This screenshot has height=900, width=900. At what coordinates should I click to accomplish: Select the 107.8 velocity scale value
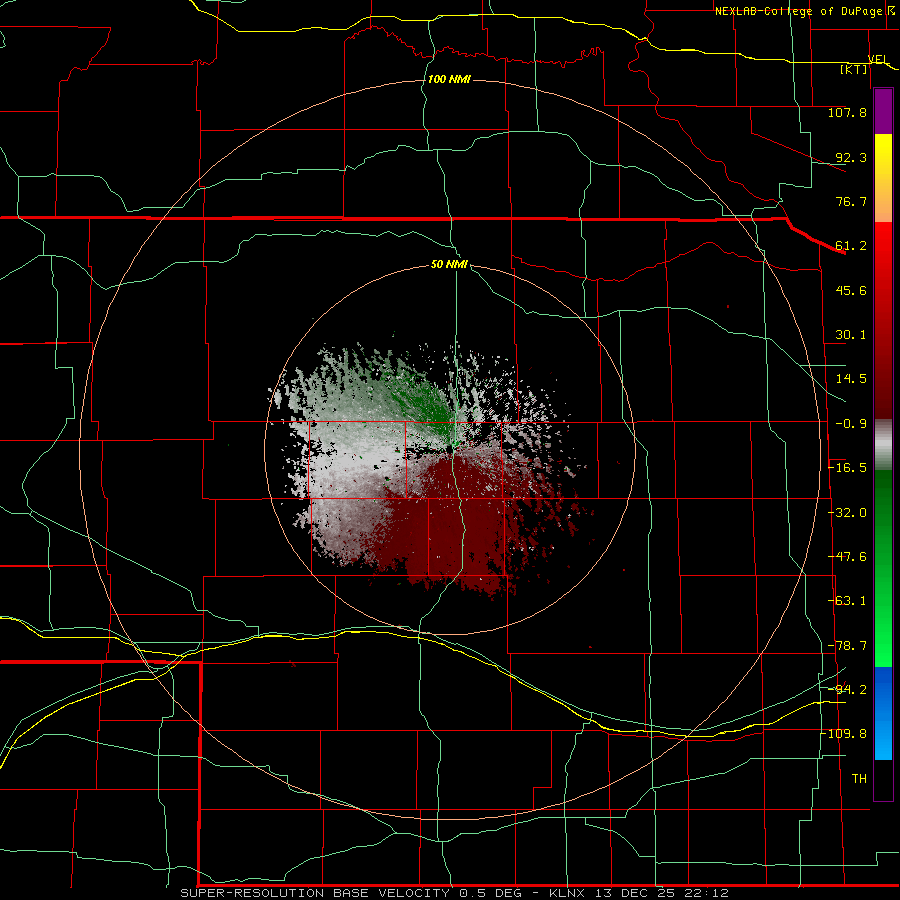pyautogui.click(x=847, y=112)
